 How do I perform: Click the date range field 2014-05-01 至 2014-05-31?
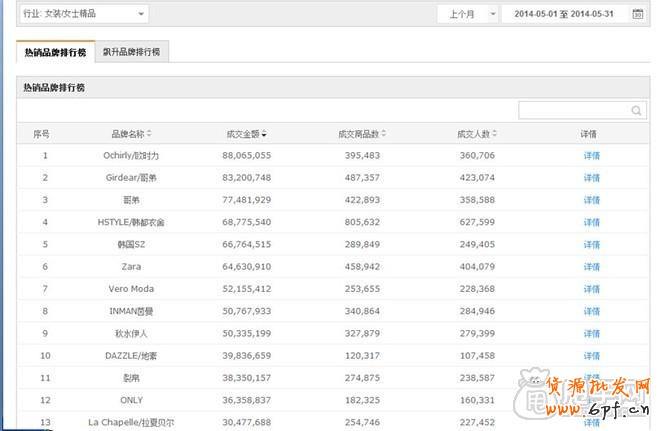pyautogui.click(x=564, y=14)
